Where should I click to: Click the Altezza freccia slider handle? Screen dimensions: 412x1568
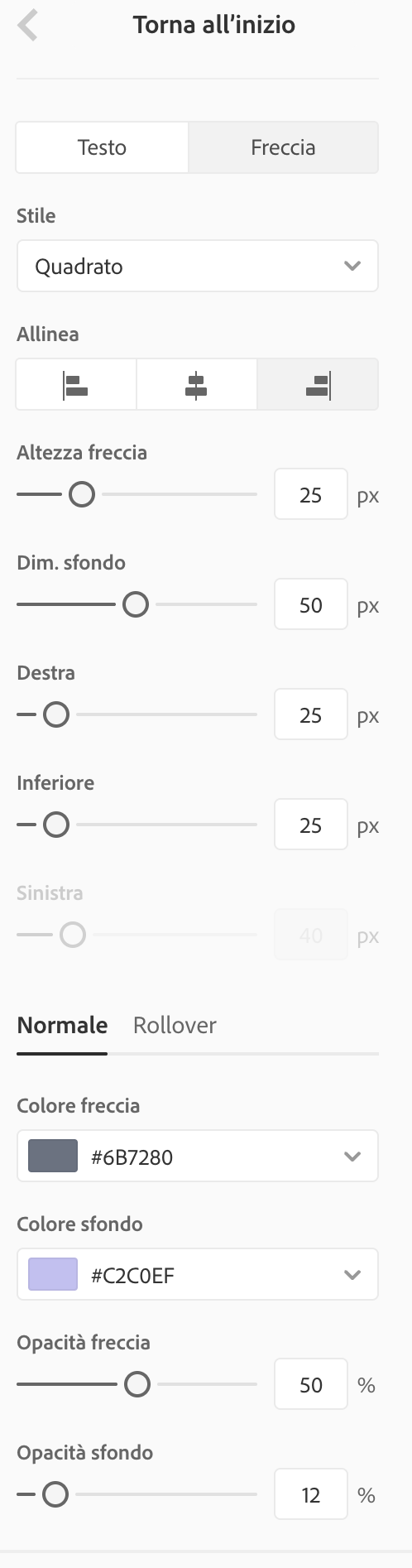[x=81, y=494]
